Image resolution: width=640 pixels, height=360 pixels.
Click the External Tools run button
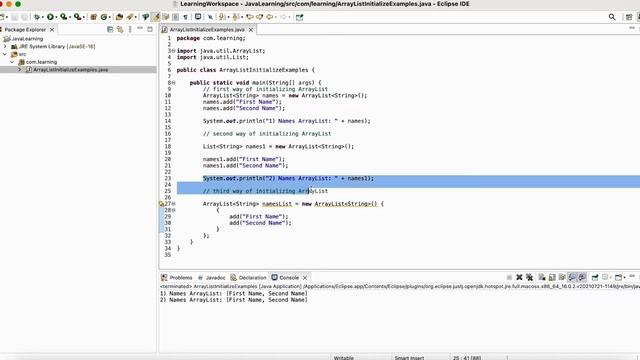click(77, 17)
